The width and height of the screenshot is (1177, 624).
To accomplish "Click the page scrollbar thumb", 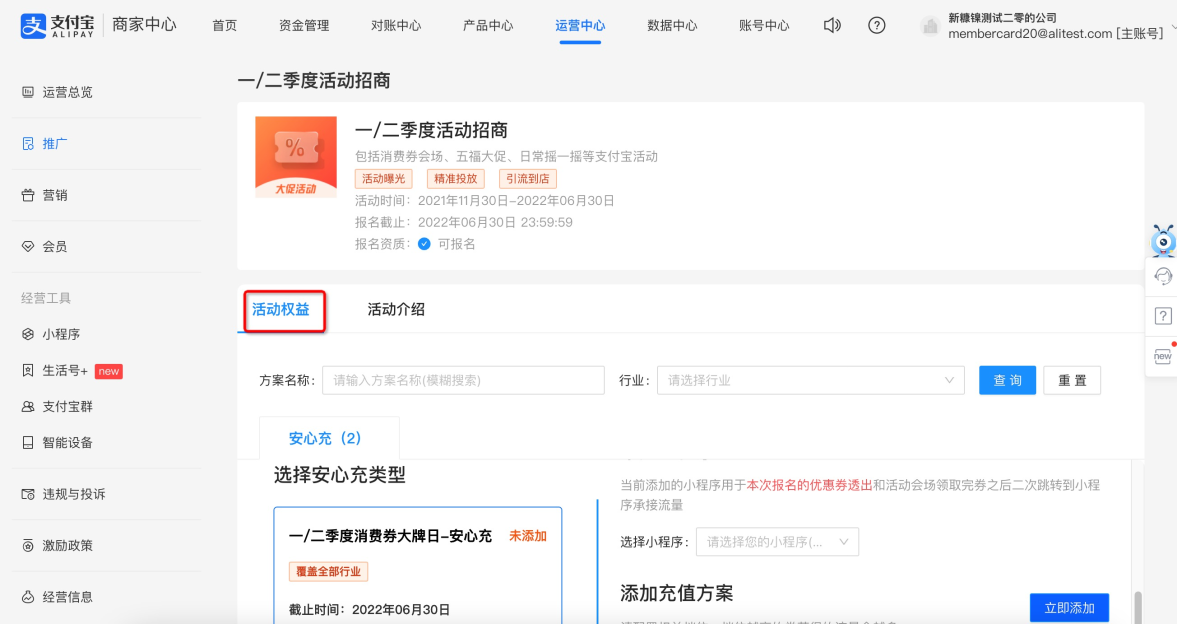I will pyautogui.click(x=1138, y=607).
